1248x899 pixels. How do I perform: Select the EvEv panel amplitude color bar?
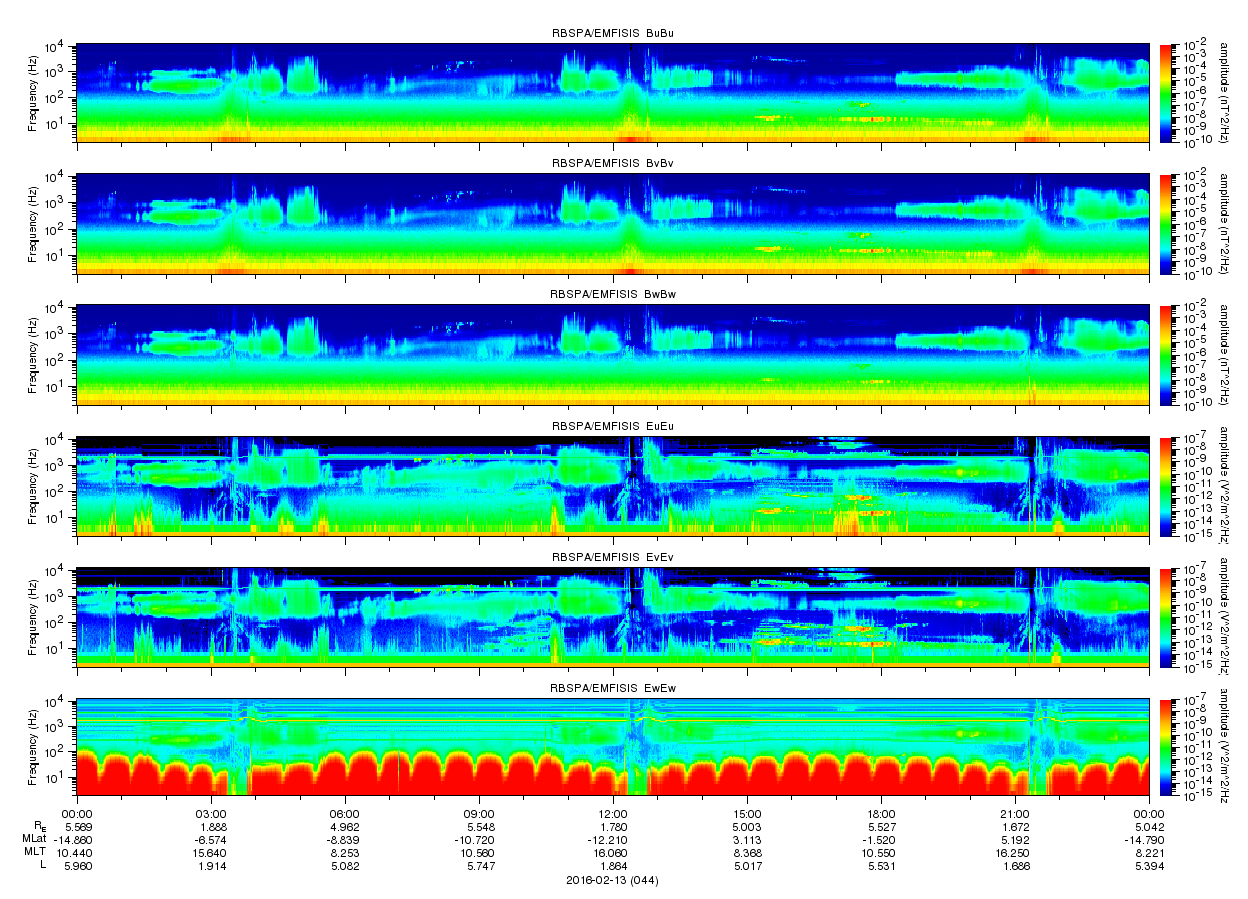(x=1165, y=618)
